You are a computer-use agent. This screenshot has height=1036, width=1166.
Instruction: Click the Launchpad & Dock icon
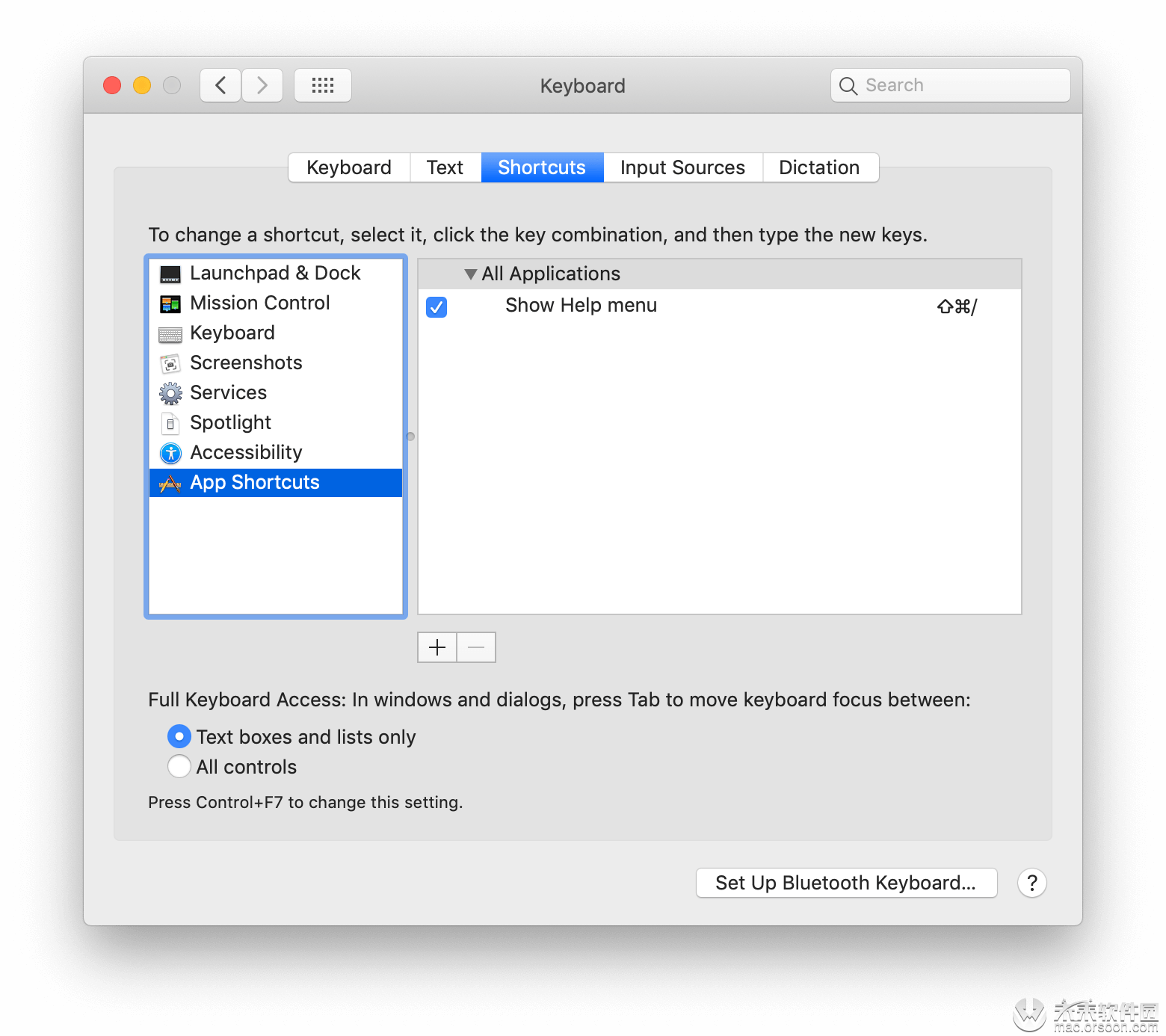click(x=170, y=274)
